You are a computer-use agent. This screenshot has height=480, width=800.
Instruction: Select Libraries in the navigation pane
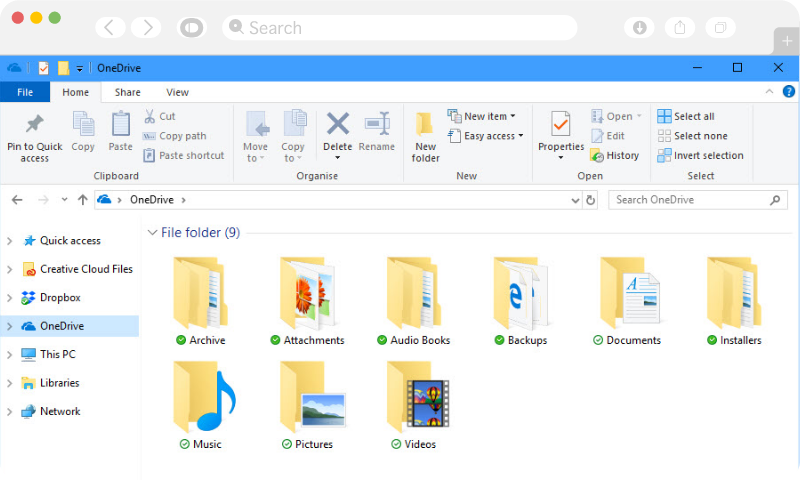(50, 383)
